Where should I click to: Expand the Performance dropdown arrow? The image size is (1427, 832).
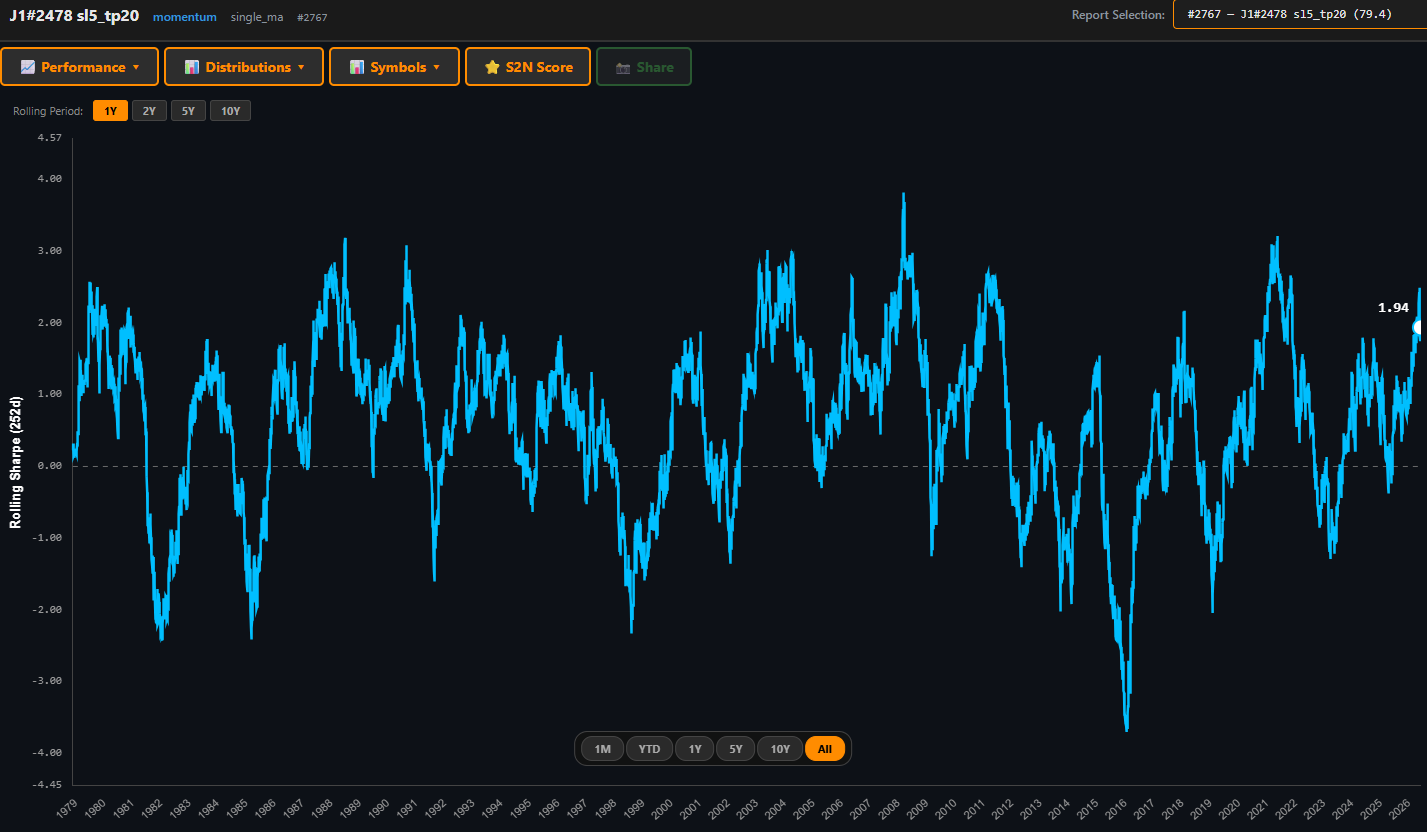pyautogui.click(x=136, y=68)
